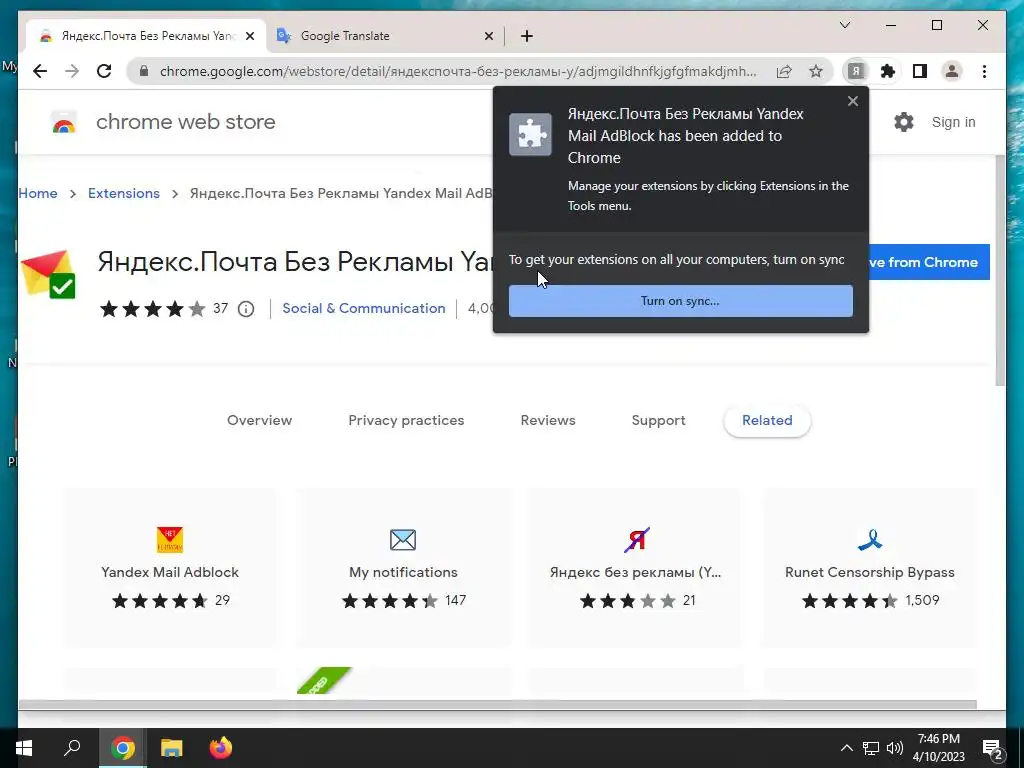Click the Turn on sync button
The image size is (1024, 768).
(x=680, y=301)
